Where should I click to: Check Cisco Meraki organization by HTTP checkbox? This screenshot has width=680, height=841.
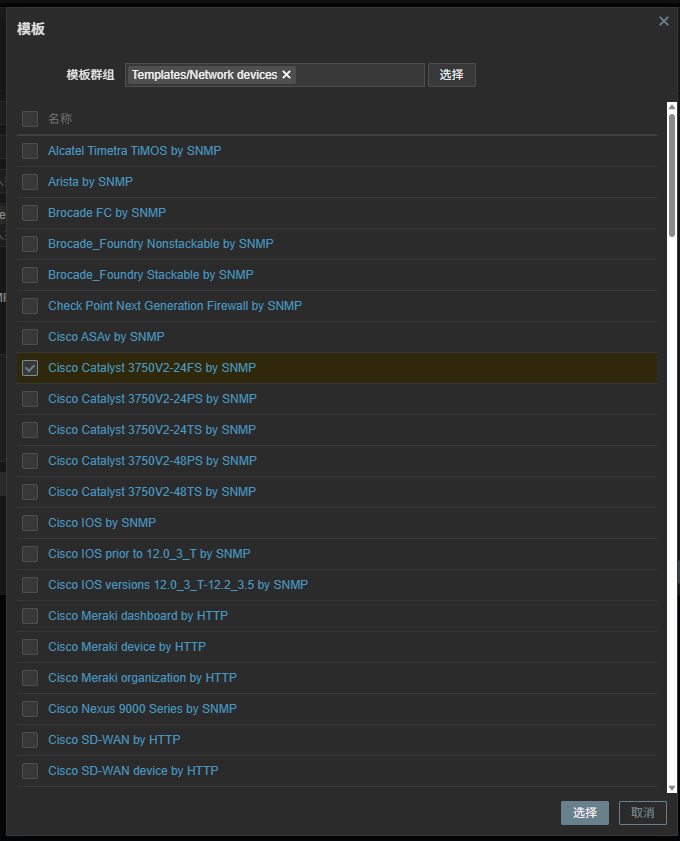coord(30,678)
